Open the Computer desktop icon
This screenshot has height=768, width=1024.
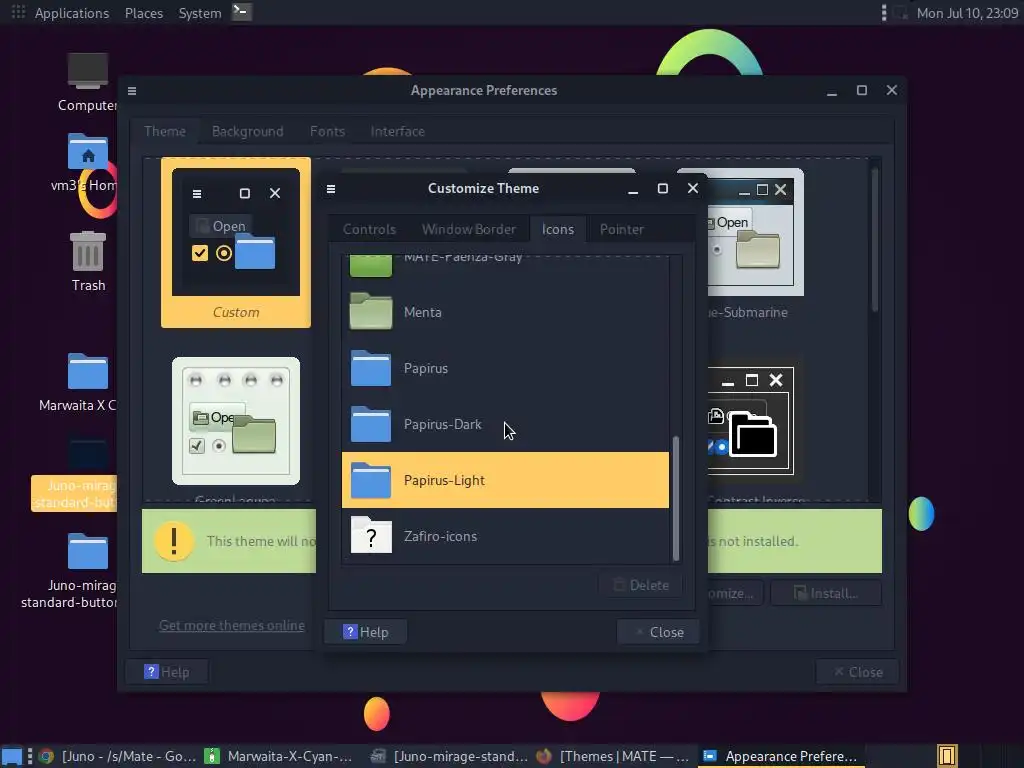pos(88,71)
